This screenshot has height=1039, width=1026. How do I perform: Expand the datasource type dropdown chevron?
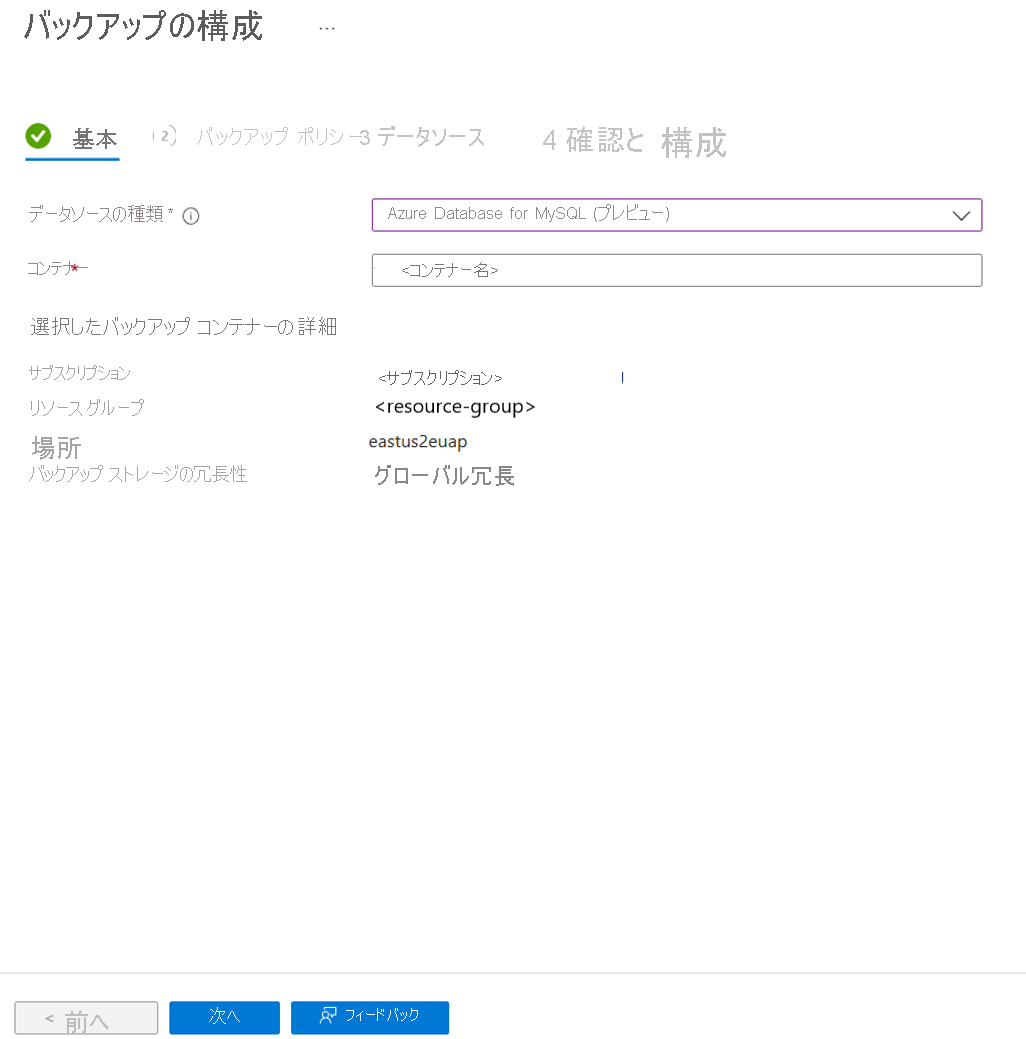[x=961, y=215]
